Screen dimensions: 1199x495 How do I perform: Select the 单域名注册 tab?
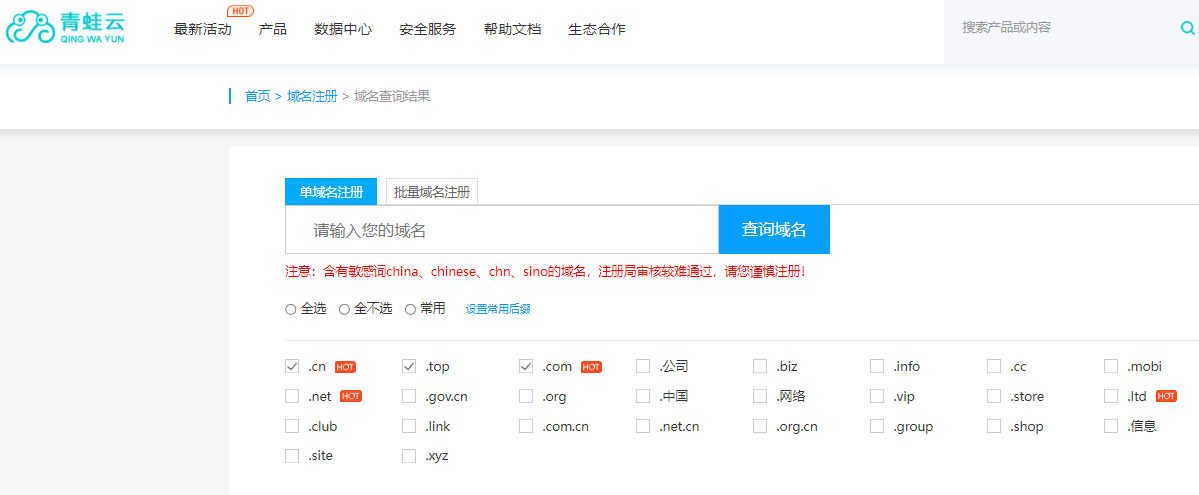(x=331, y=192)
